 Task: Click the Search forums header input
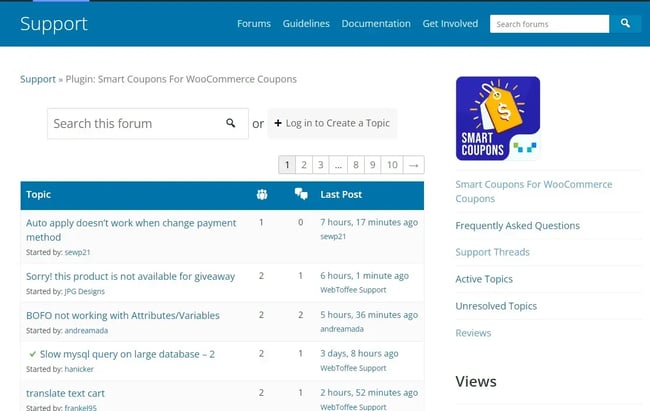[549, 23]
